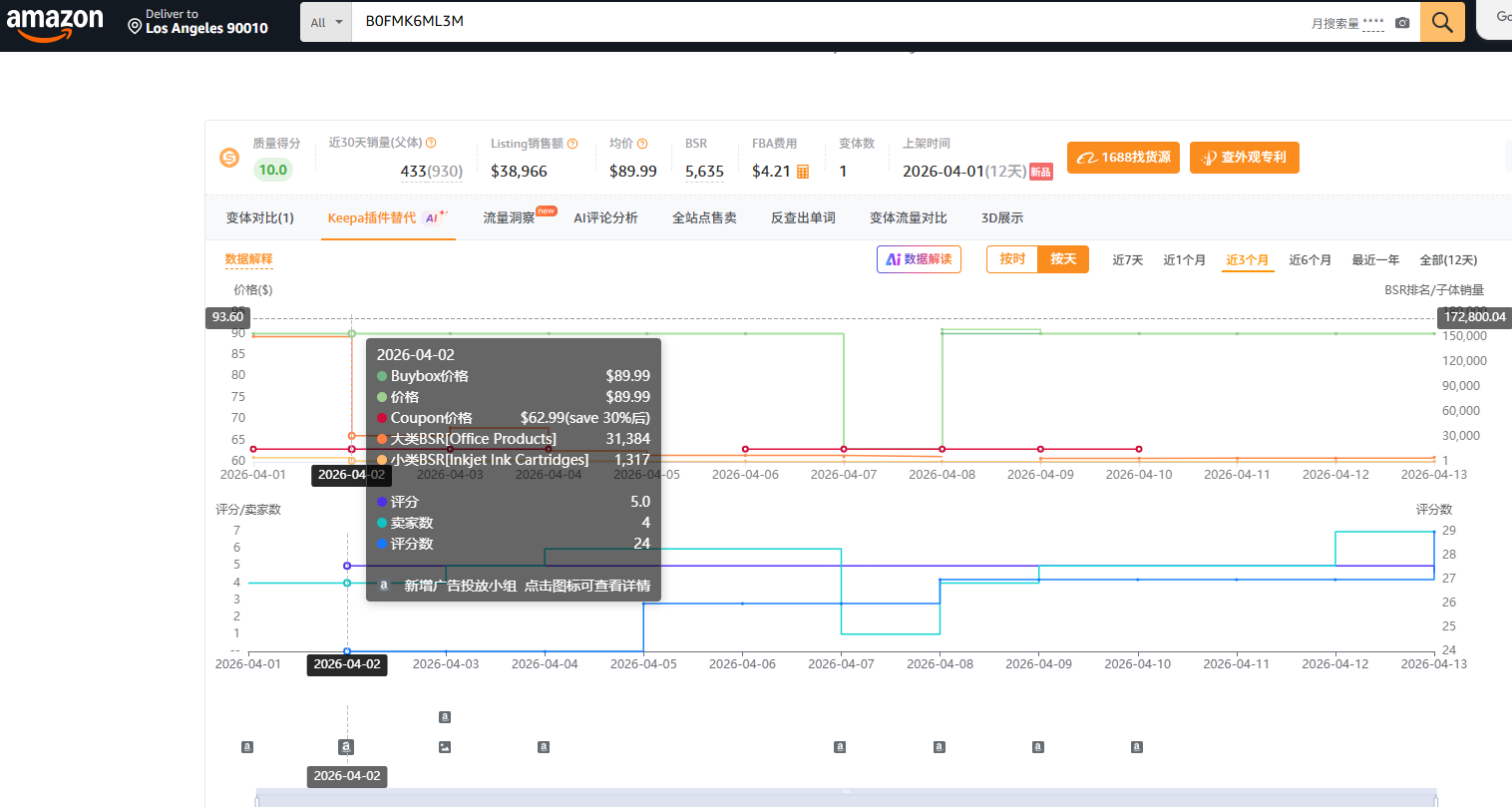Click help icon next to Listing销售额

572,144
